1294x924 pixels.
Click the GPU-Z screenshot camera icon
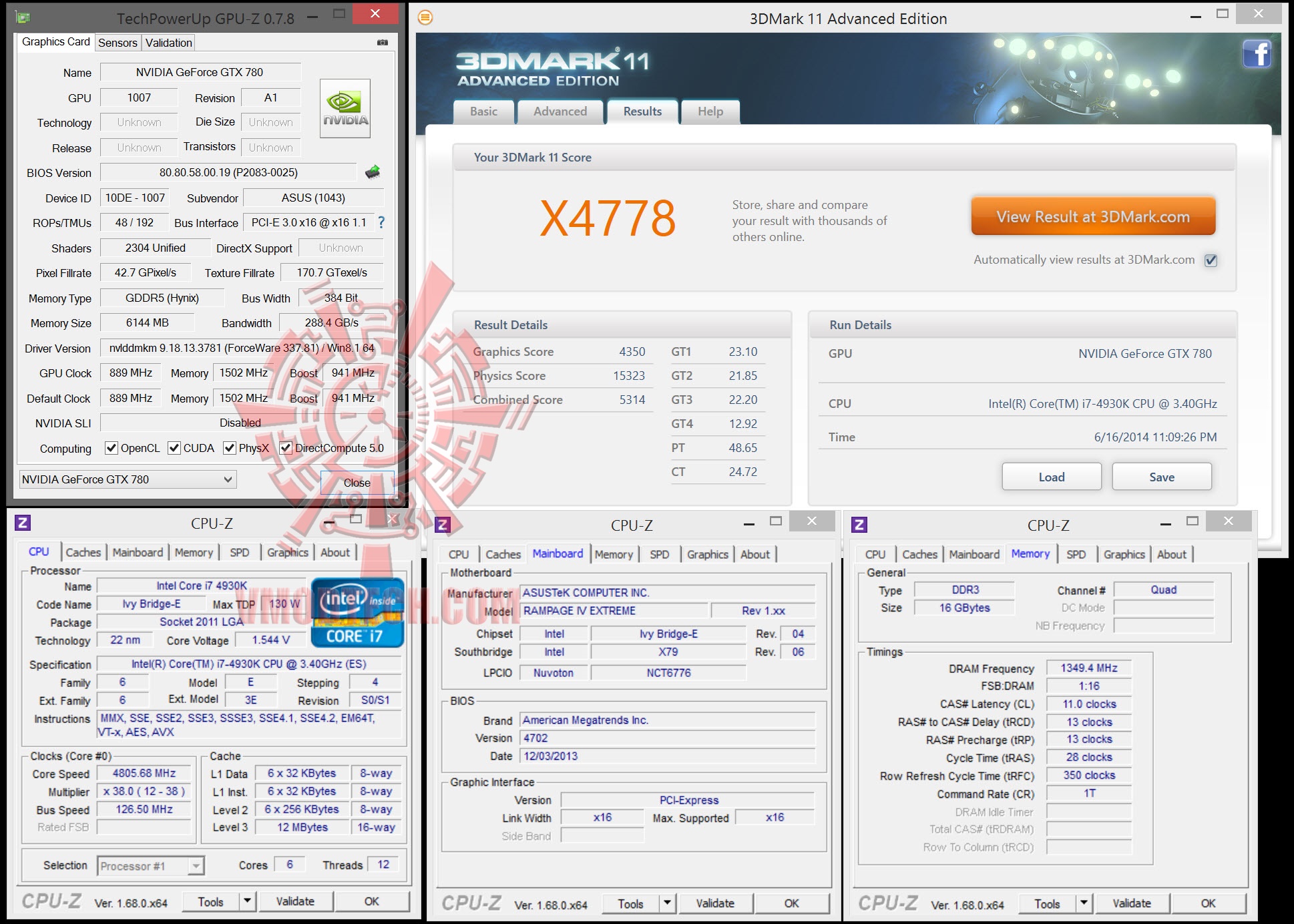click(x=383, y=42)
